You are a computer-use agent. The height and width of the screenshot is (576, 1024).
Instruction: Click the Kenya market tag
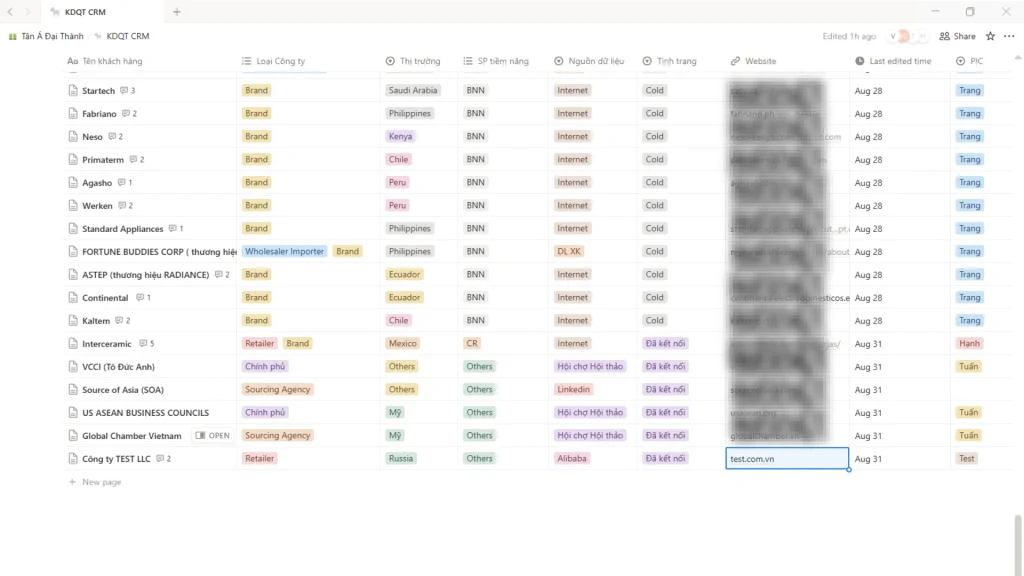click(x=400, y=136)
